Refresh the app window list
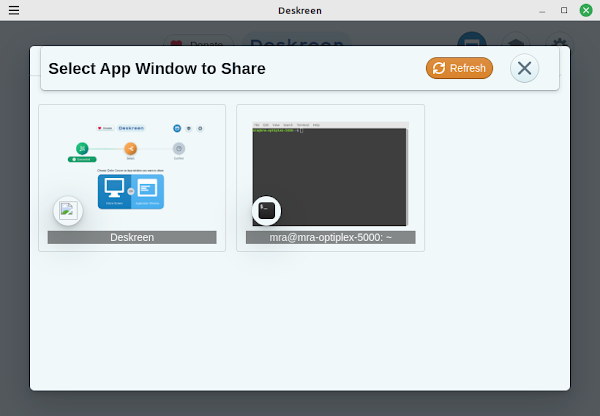Image resolution: width=600 pixels, height=416 pixels. pos(459,68)
